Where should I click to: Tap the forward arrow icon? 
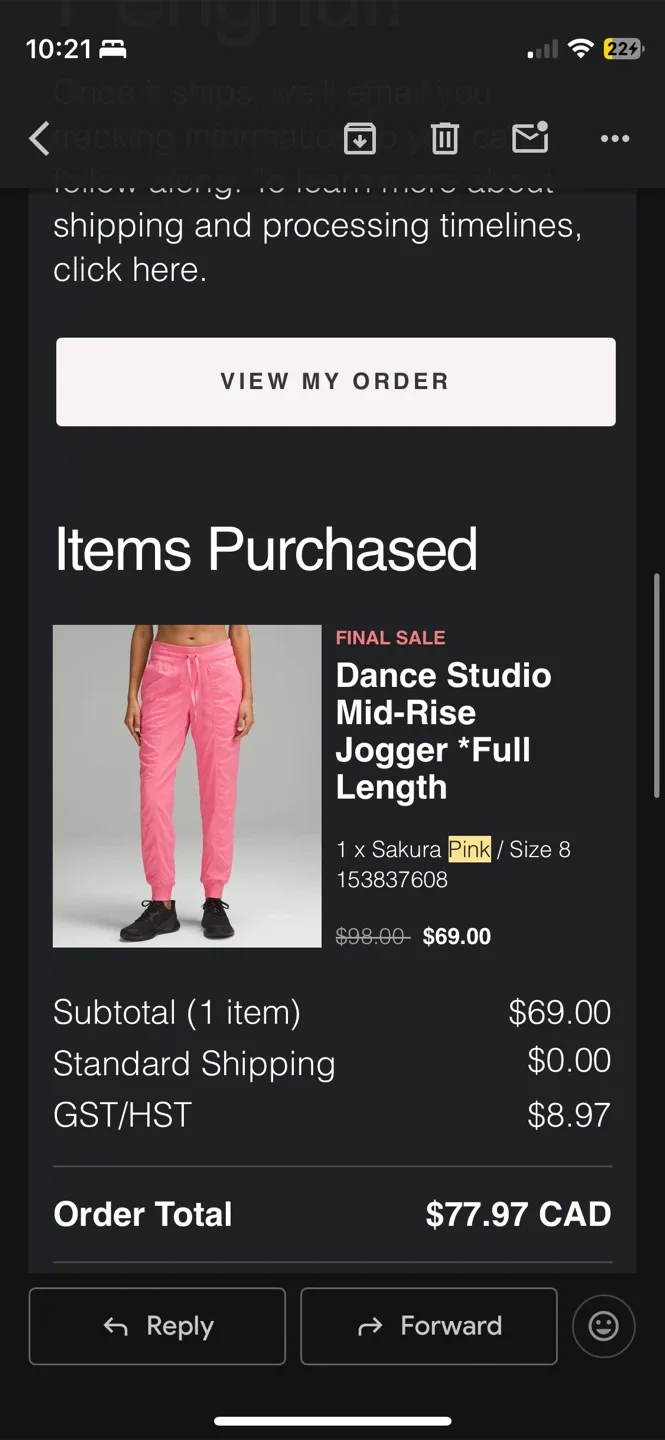tap(370, 1326)
